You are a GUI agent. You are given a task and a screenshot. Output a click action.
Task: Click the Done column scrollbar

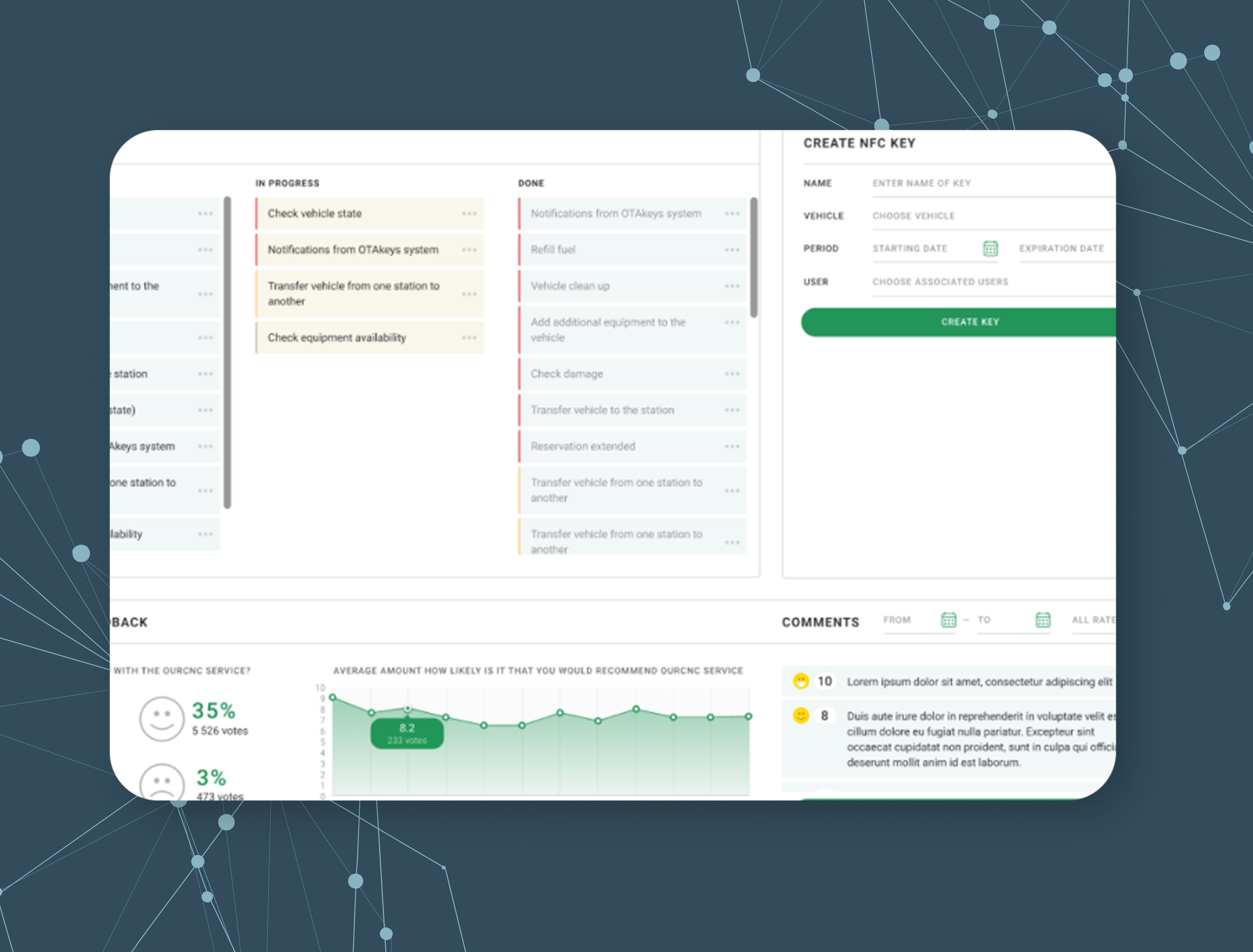(x=754, y=257)
